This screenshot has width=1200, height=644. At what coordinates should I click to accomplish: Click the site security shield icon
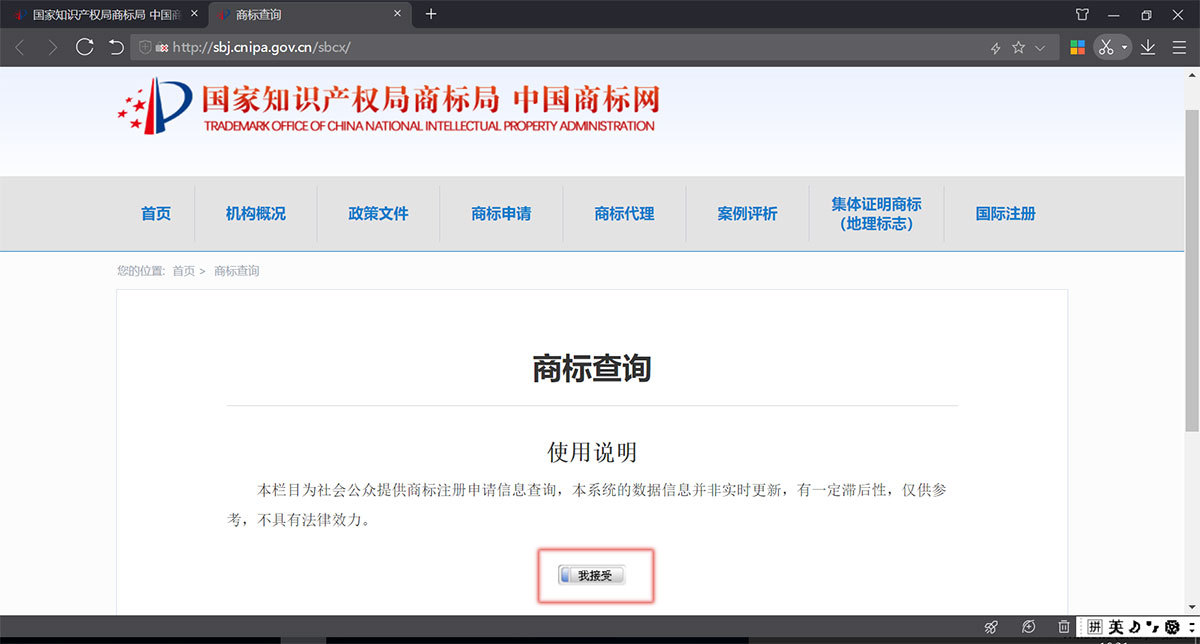145,47
